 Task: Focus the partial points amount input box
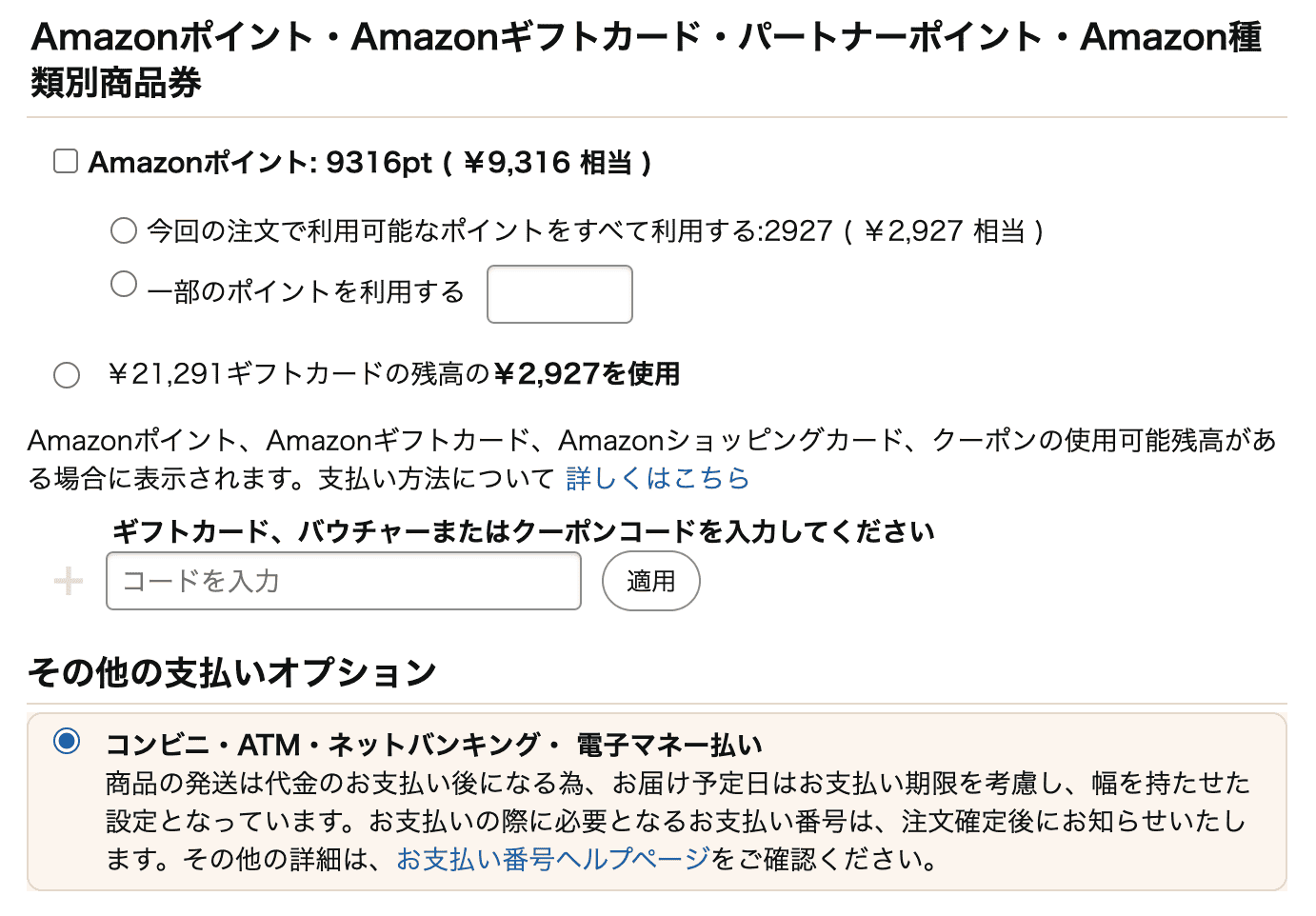point(559,293)
